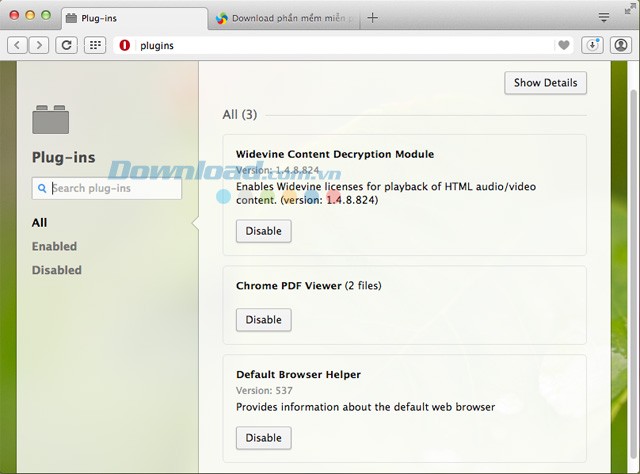The image size is (640, 474).
Task: Open the tab menu at far right
Action: 604,18
